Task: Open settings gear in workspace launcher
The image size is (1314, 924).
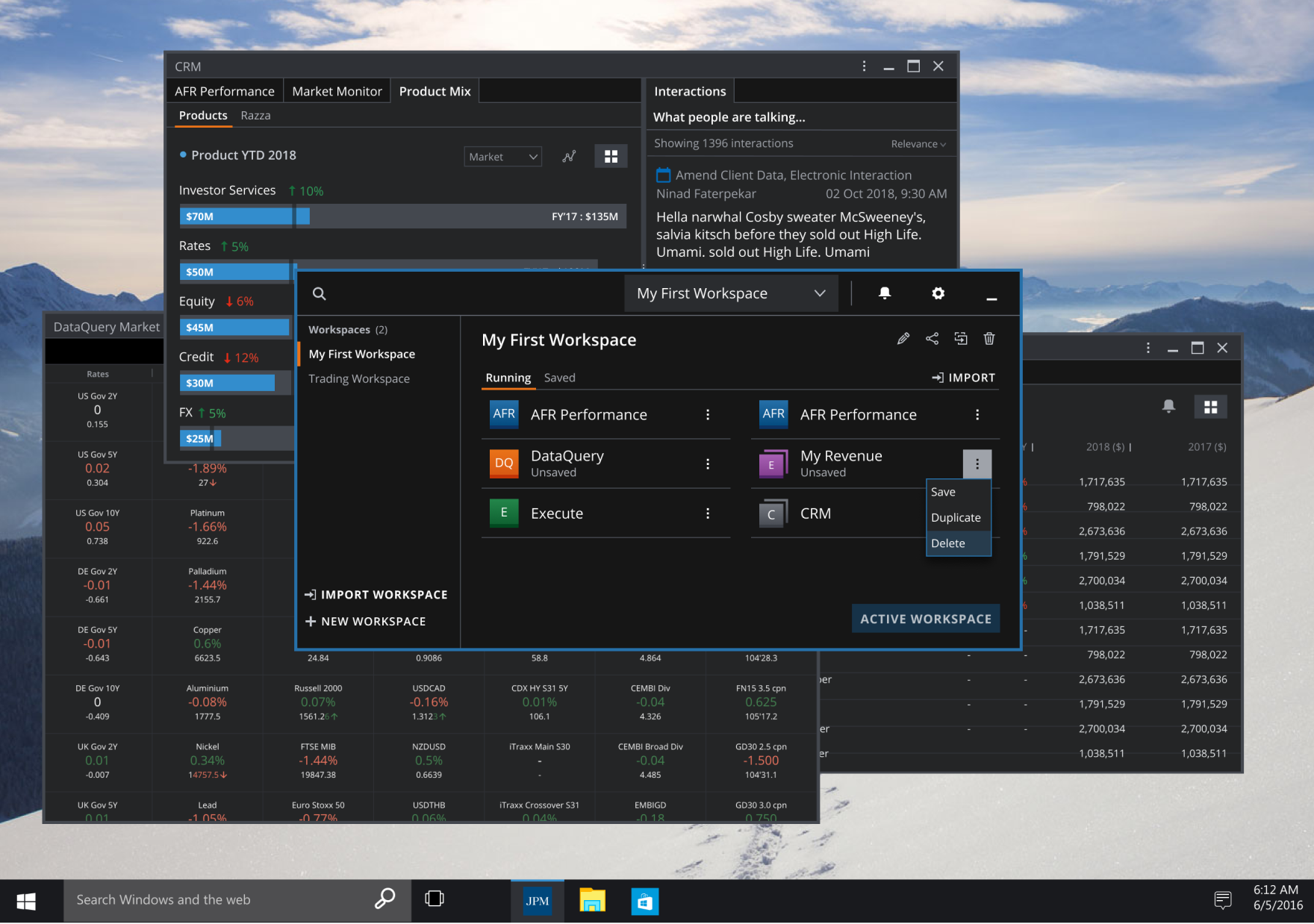Action: pos(938,293)
